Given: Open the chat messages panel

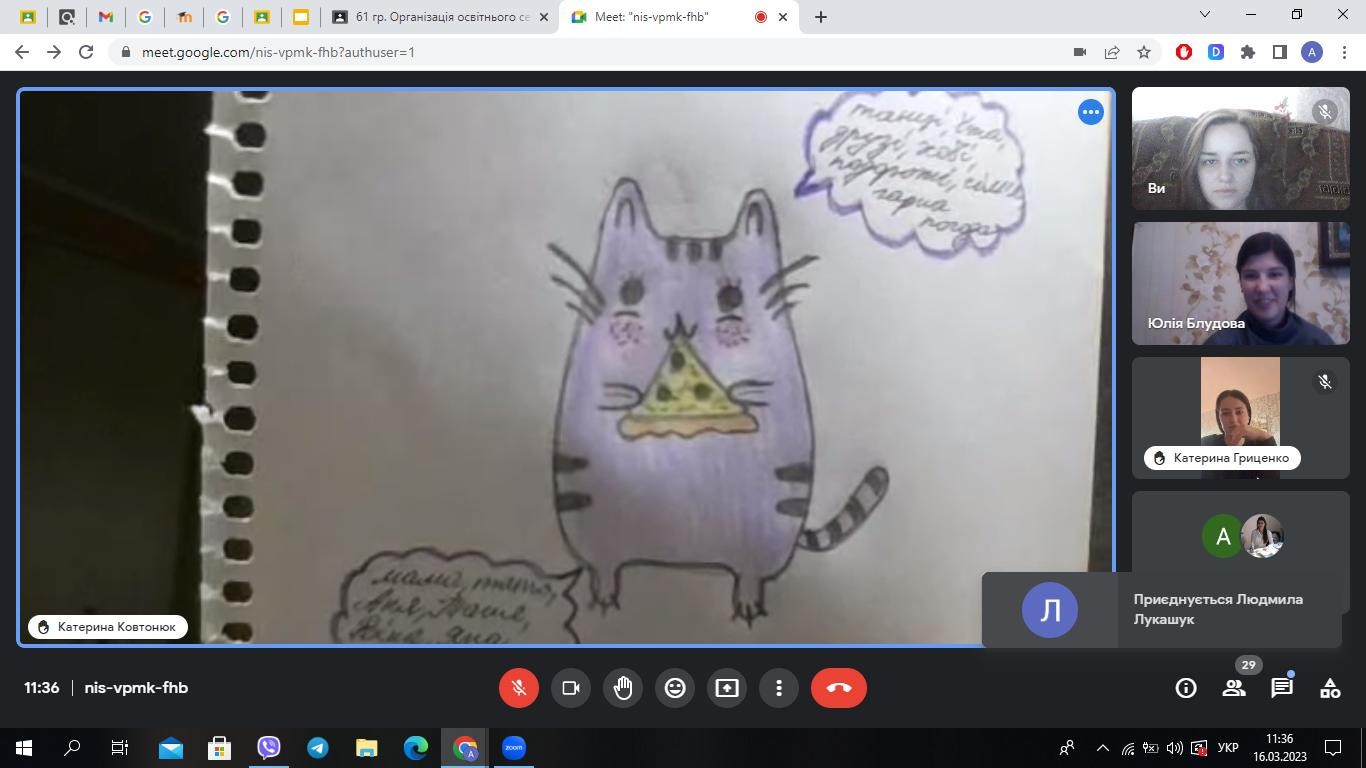Looking at the screenshot, I should point(1282,688).
